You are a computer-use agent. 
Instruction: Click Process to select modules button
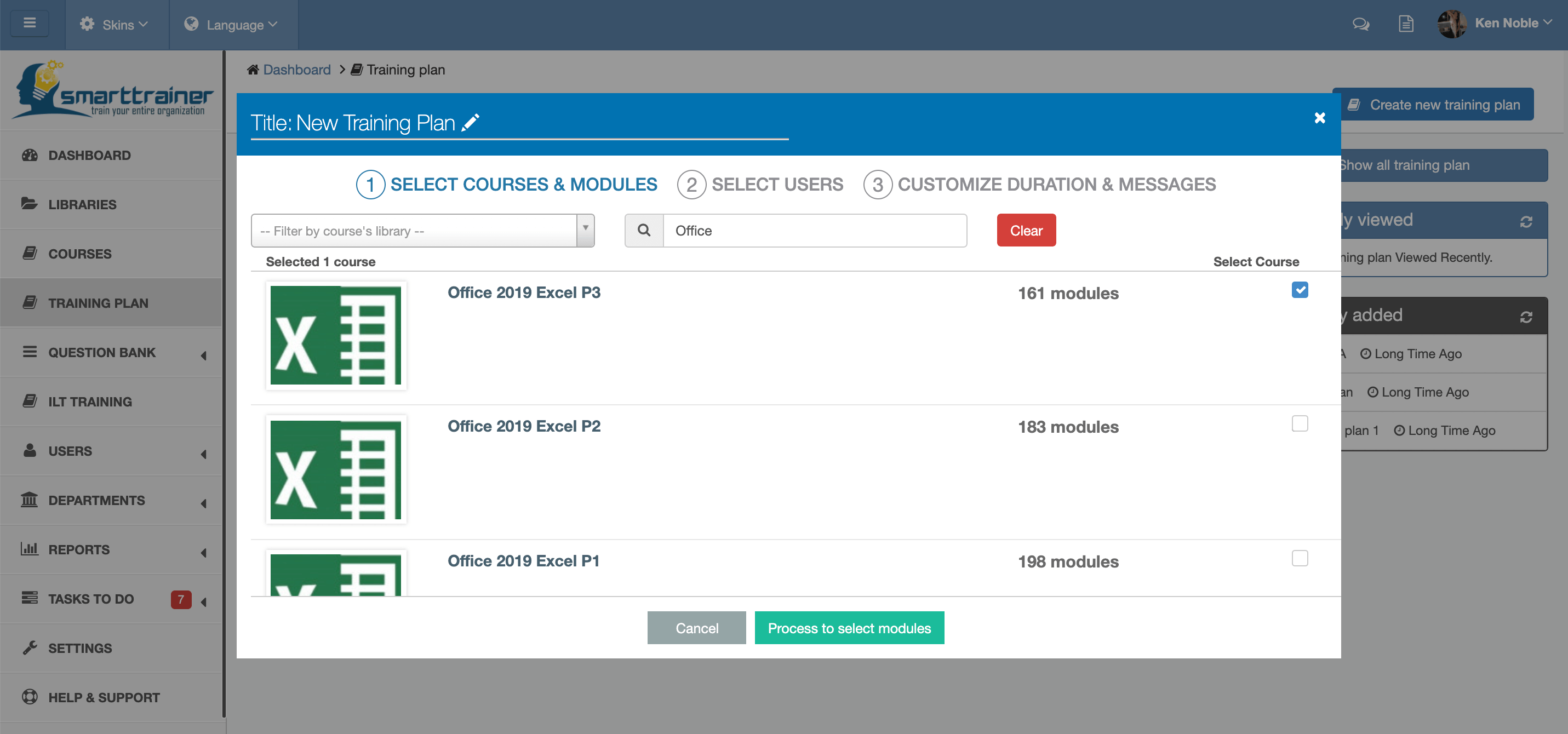coord(849,628)
